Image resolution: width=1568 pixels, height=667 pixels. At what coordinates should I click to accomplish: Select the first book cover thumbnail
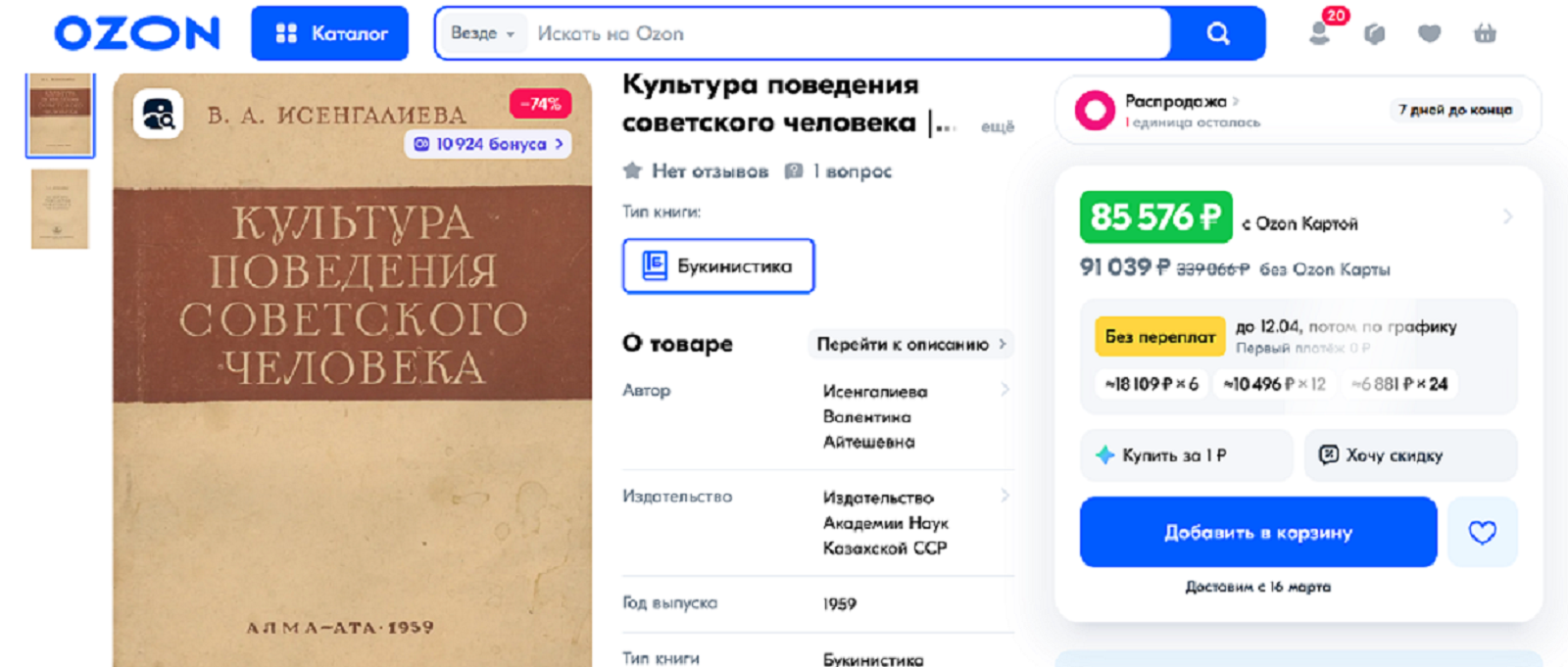(x=61, y=116)
